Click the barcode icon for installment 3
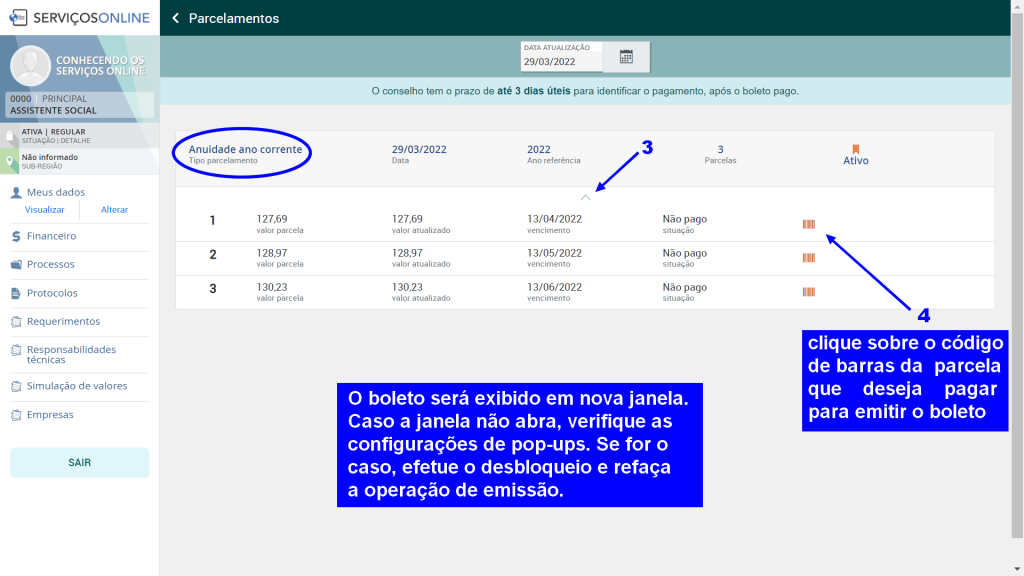 808,292
